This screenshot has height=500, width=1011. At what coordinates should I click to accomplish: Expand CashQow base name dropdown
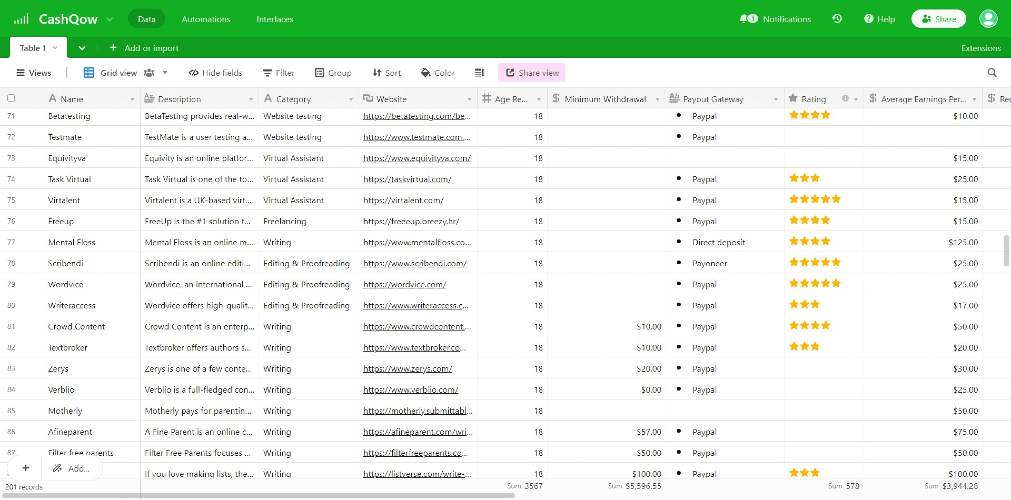[x=110, y=19]
